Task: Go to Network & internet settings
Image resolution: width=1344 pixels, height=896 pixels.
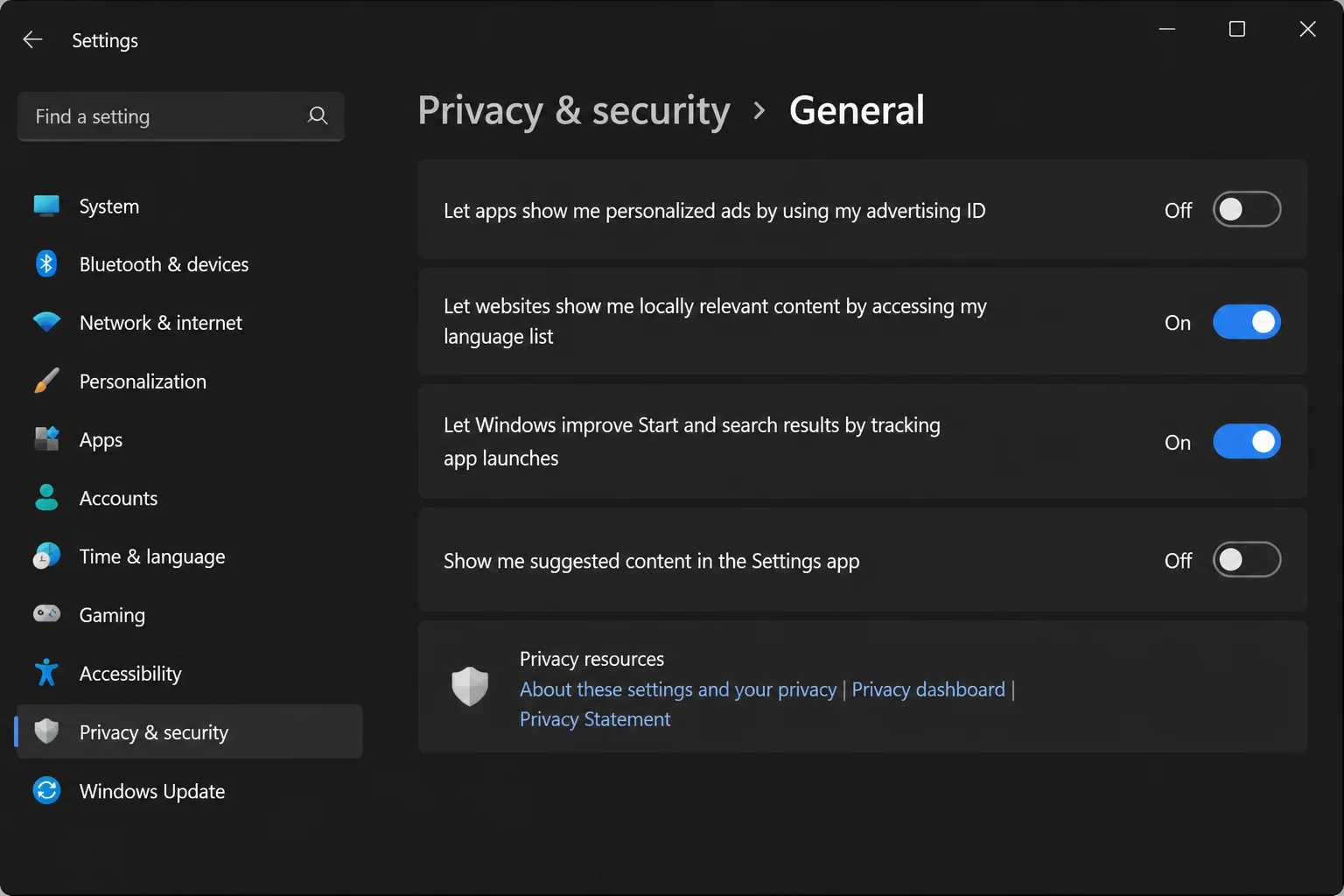Action: (189, 323)
